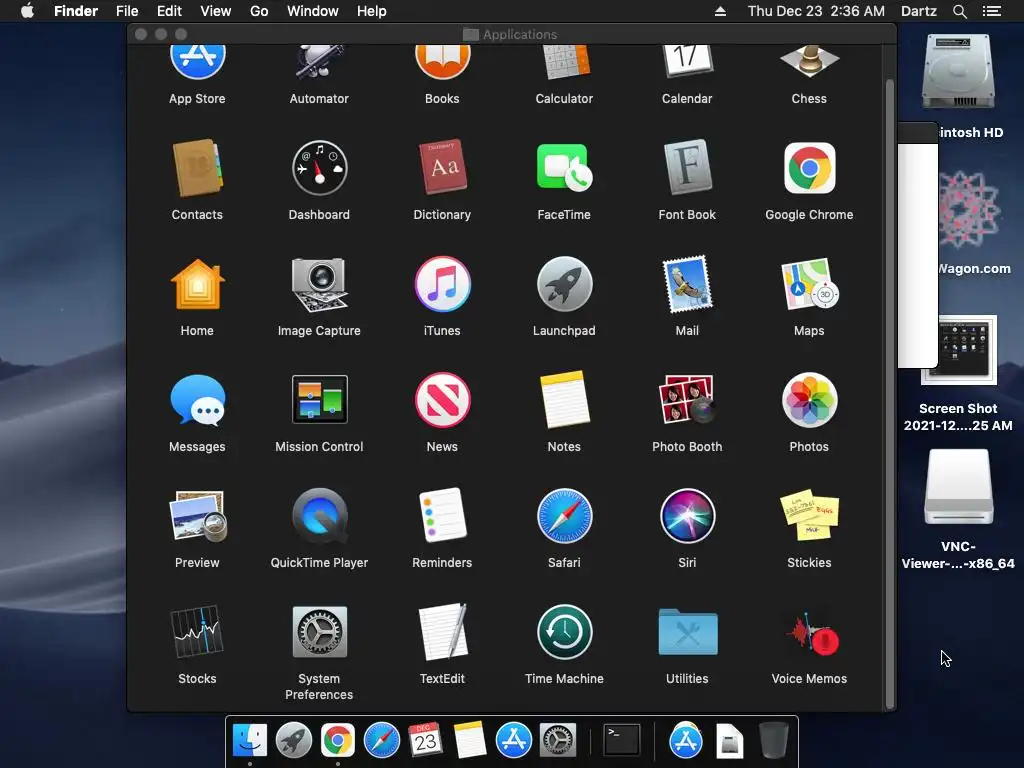1024x768 pixels.
Task: Click the Dartz user name in menu bar
Action: pyautogui.click(x=919, y=11)
